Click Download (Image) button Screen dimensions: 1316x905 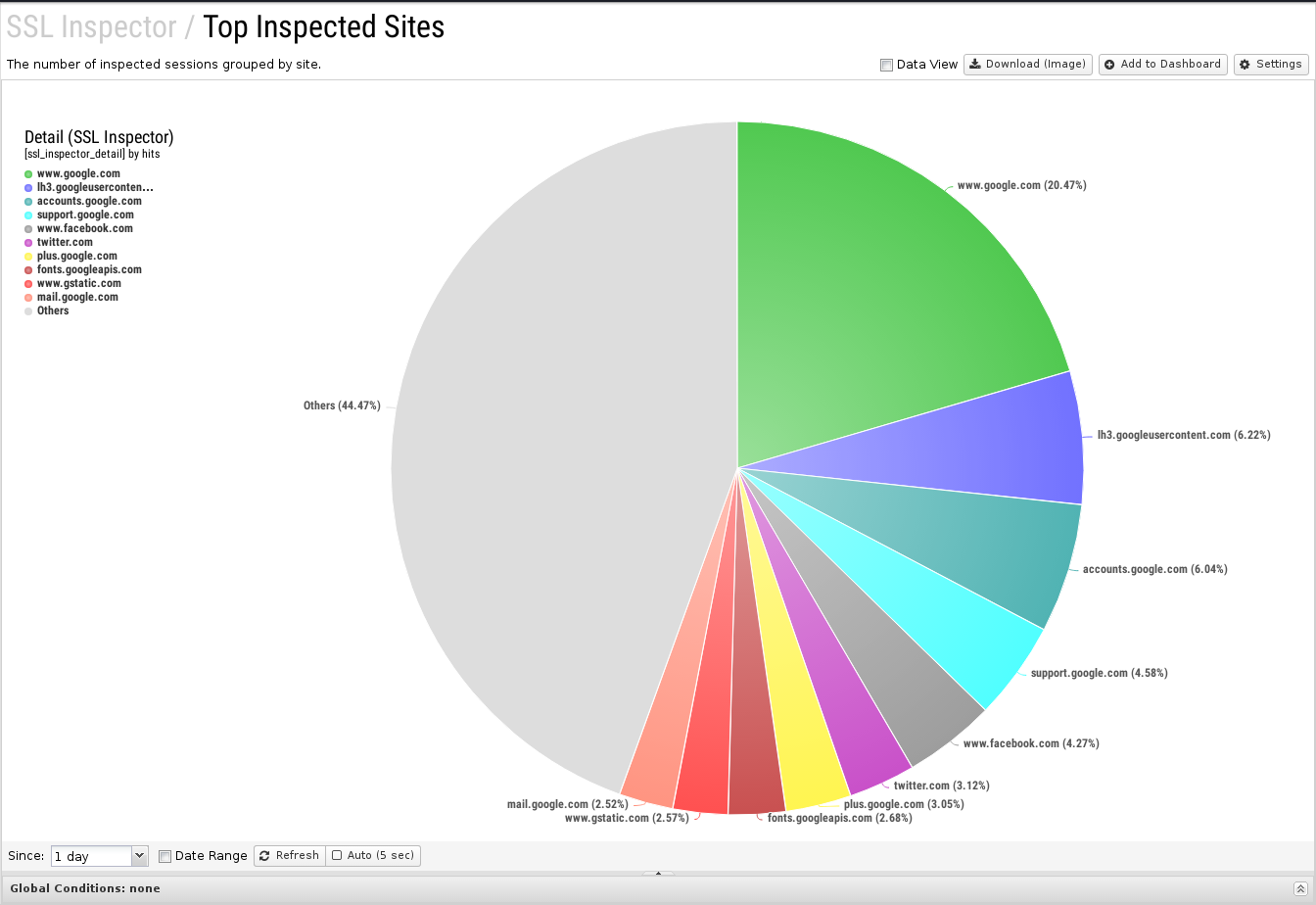[x=1028, y=65]
